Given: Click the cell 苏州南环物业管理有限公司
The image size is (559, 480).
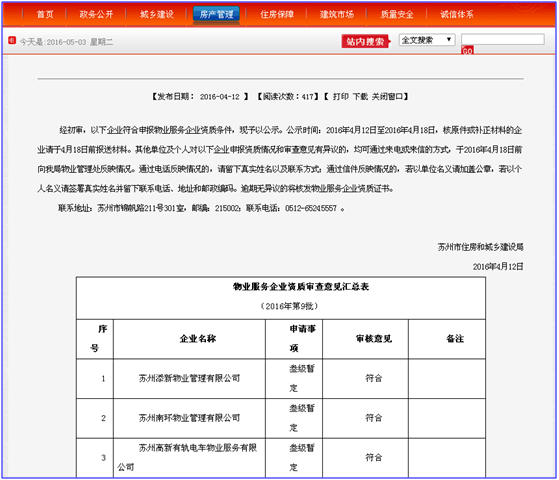Looking at the screenshot, I should click(x=189, y=418).
